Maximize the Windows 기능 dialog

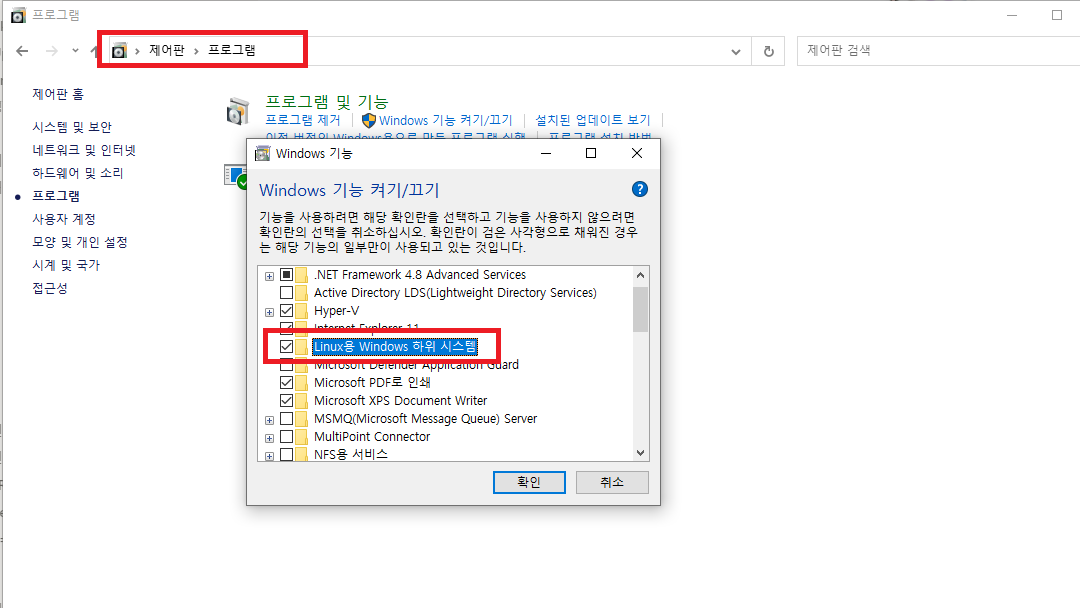pos(591,153)
